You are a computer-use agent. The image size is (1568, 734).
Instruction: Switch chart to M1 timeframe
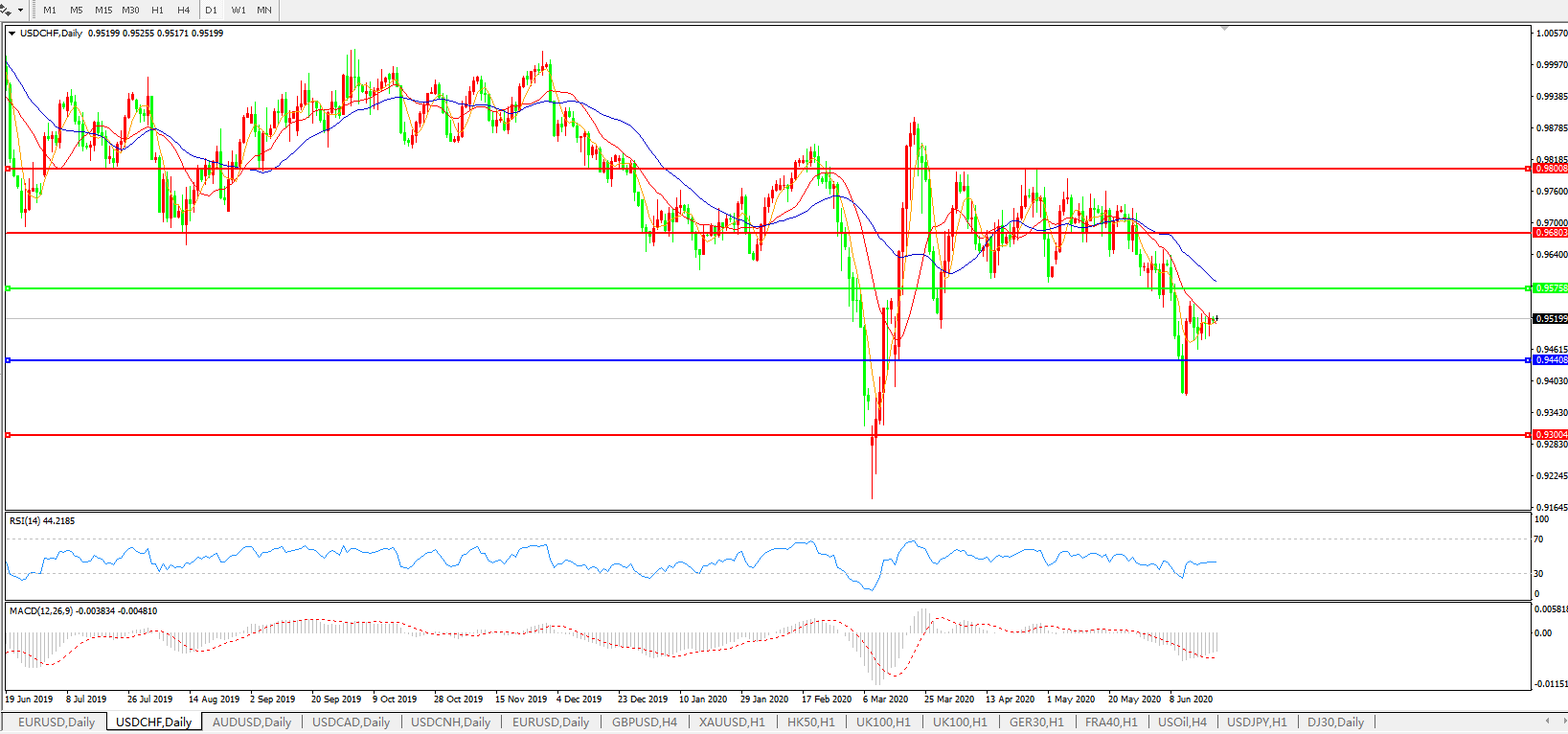click(50, 11)
